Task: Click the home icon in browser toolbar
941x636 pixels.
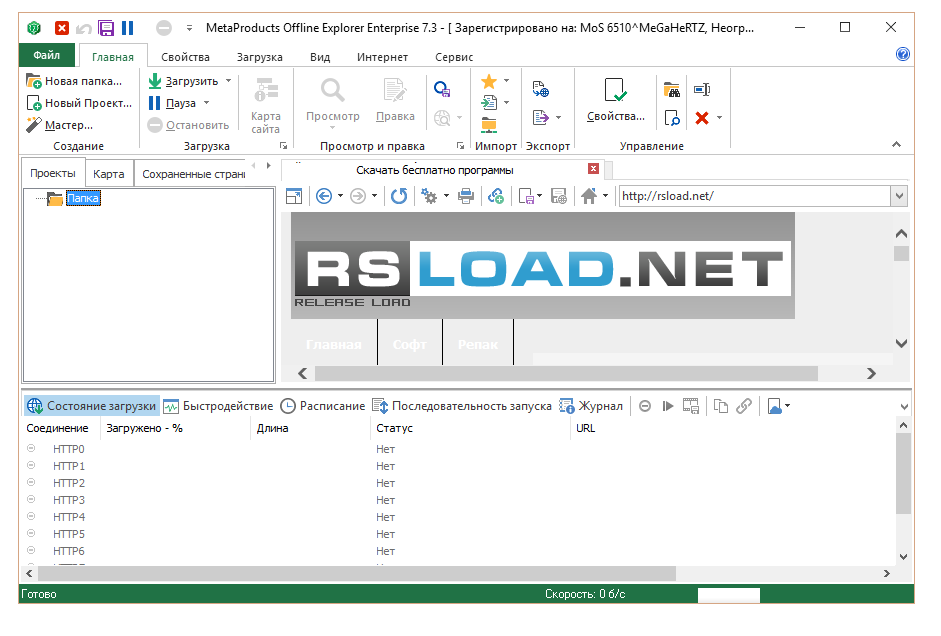Action: coord(589,196)
